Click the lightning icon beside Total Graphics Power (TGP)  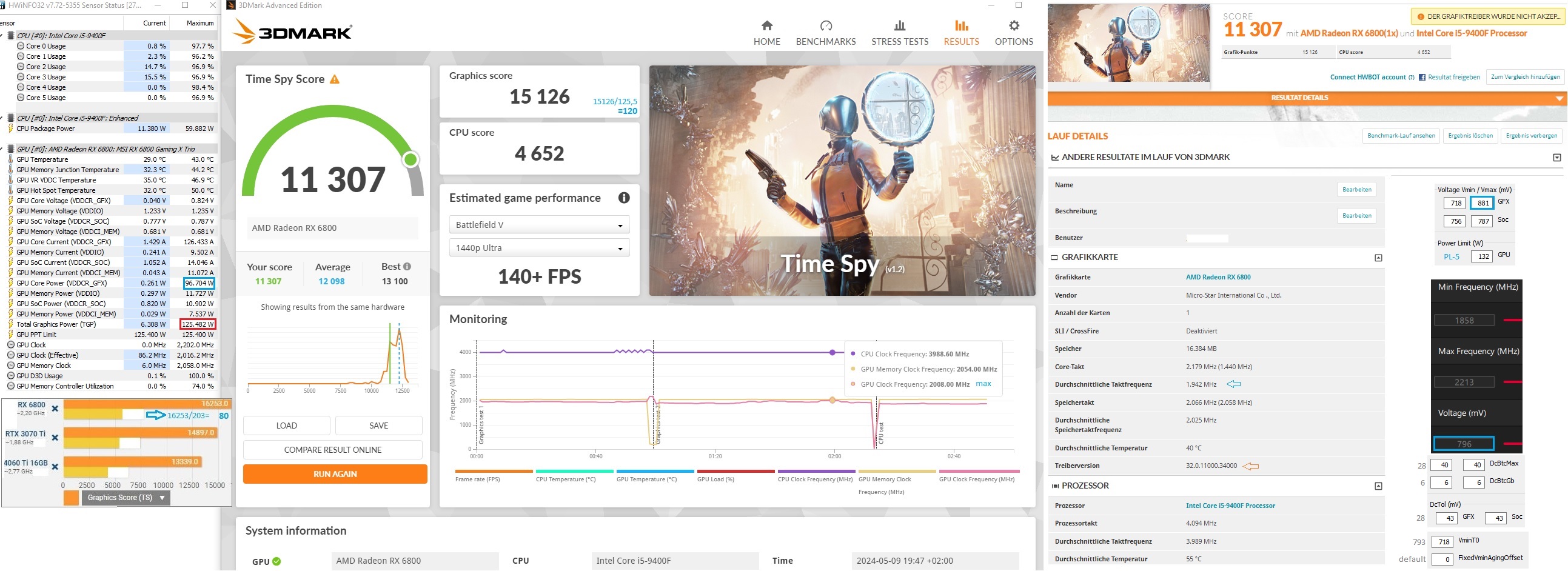pyautogui.click(x=10, y=324)
